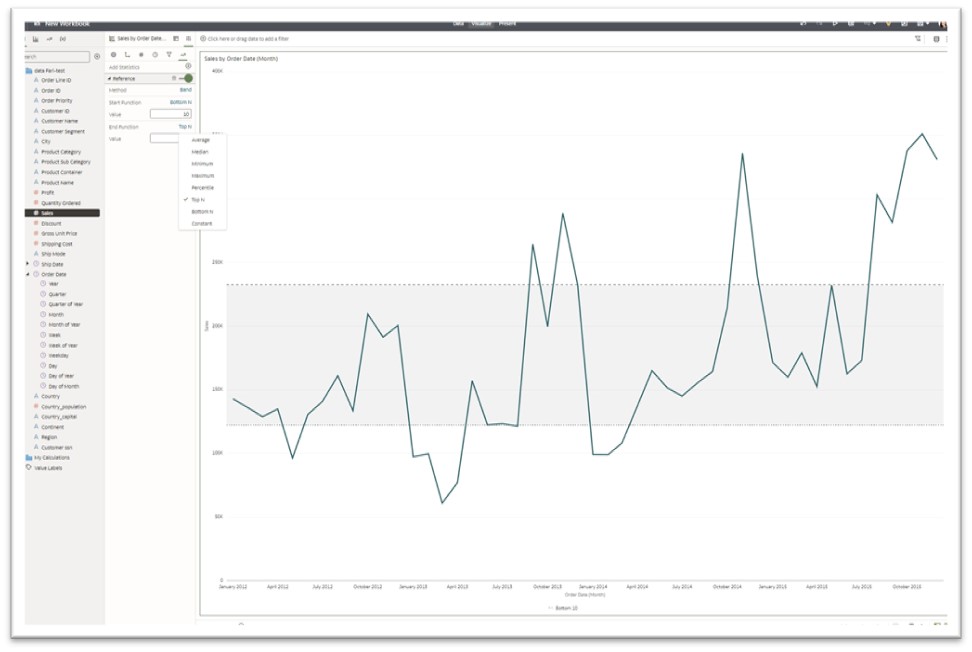This screenshot has width=972, height=652.
Task: Select Median from the function list
Action: click(200, 152)
